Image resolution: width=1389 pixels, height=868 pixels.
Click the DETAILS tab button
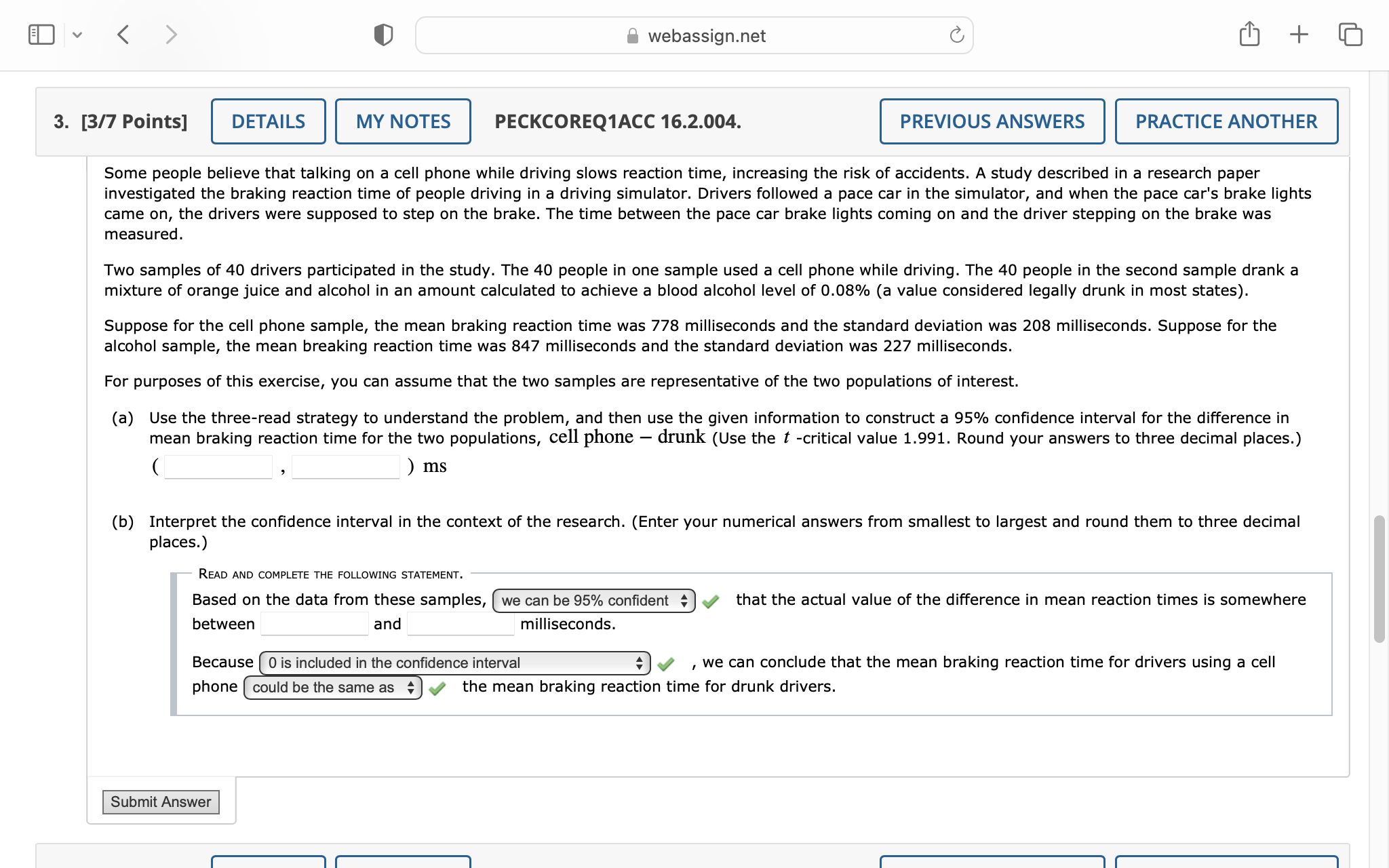pos(268,120)
